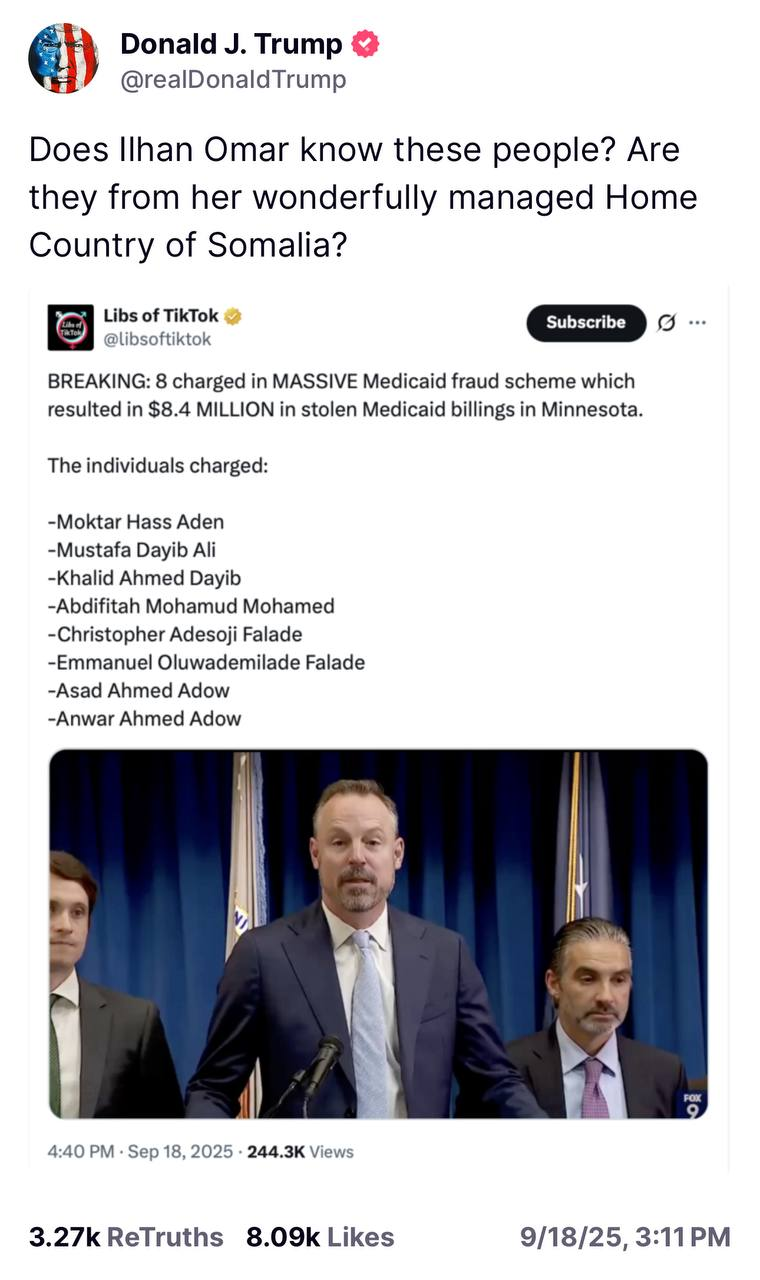The width and height of the screenshot is (760, 1280).
Task: Click the profile avatar beside @realDonaldTrump
Action: pyautogui.click(x=63, y=58)
